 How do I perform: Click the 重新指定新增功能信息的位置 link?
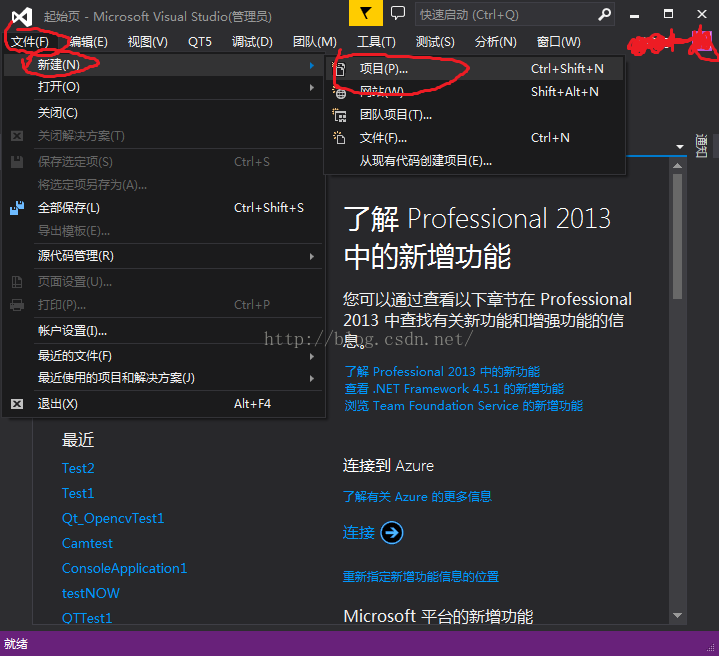420,577
